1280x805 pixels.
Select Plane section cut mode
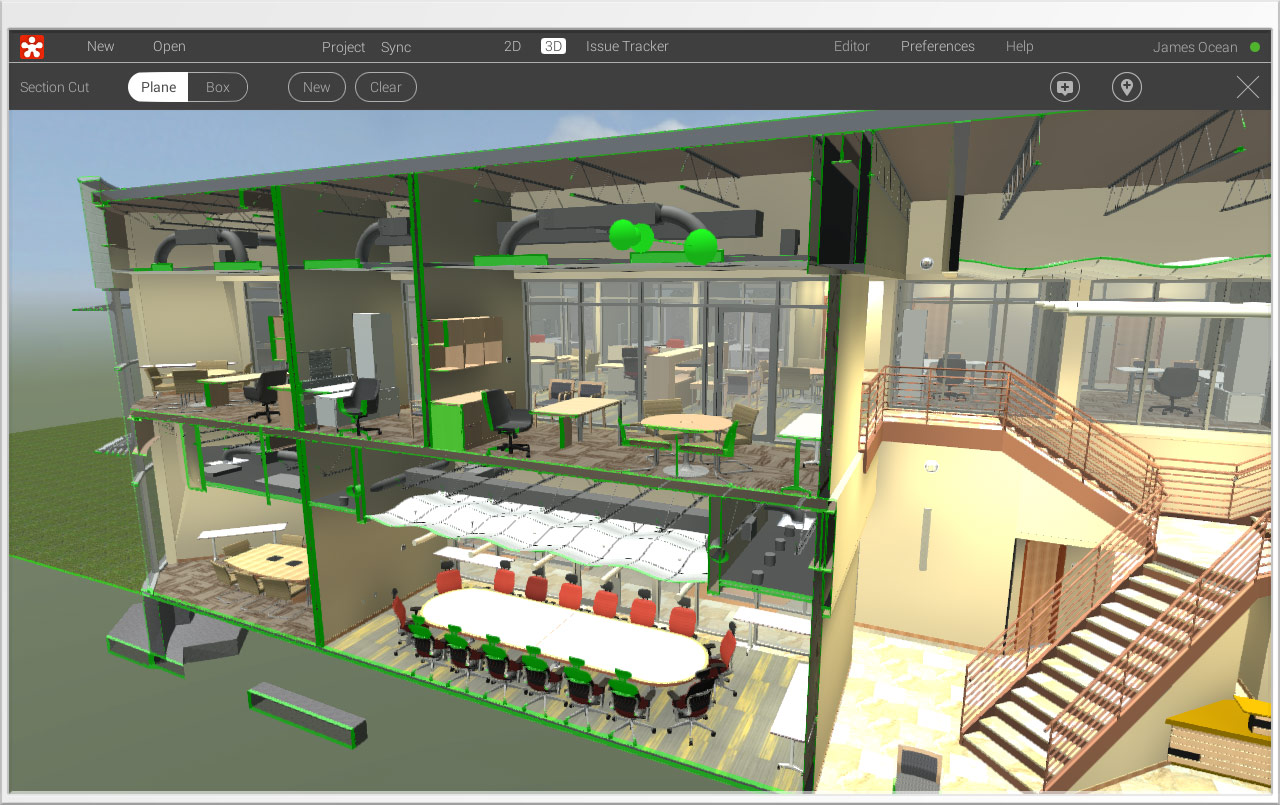pos(157,87)
